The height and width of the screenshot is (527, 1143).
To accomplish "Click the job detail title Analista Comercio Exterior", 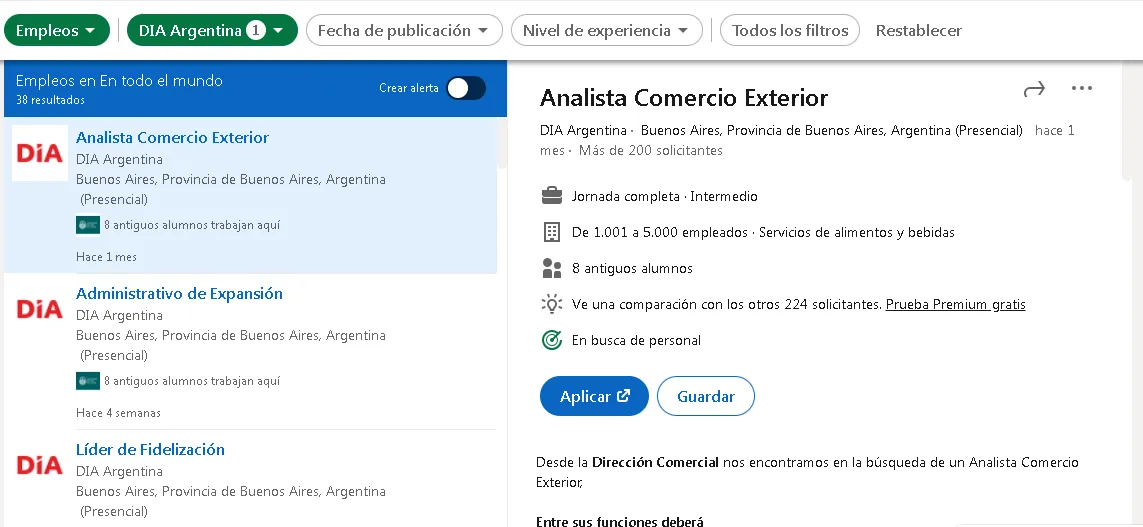I will (684, 98).
